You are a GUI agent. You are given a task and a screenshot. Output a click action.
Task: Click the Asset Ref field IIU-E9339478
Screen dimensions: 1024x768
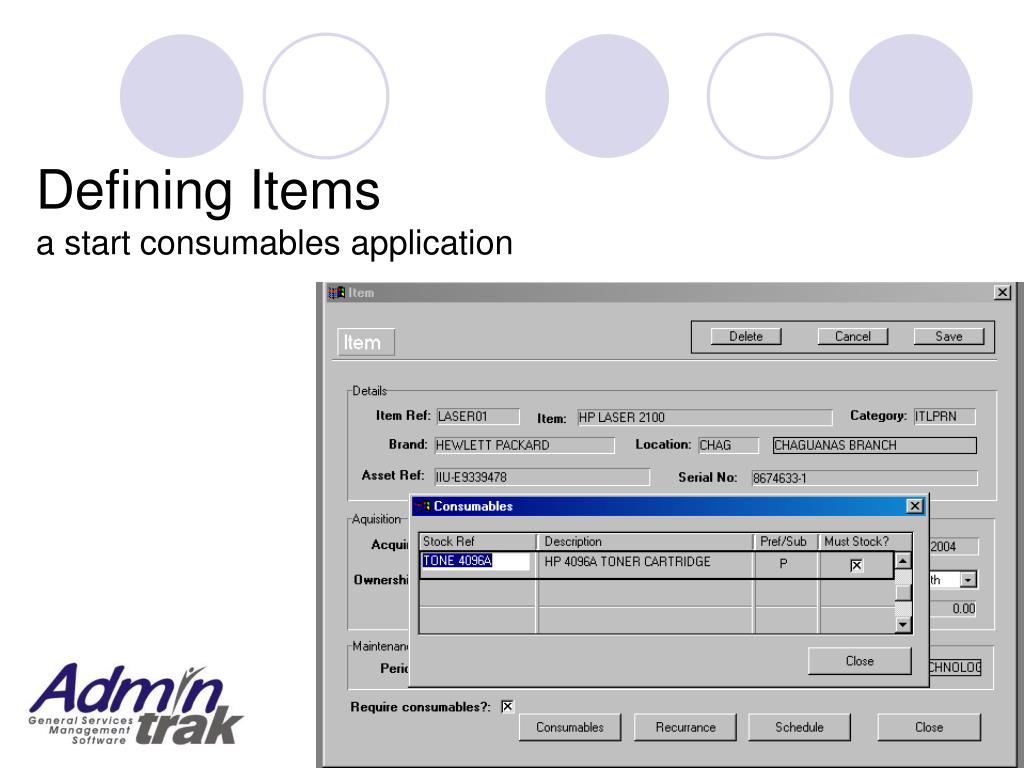(x=542, y=477)
